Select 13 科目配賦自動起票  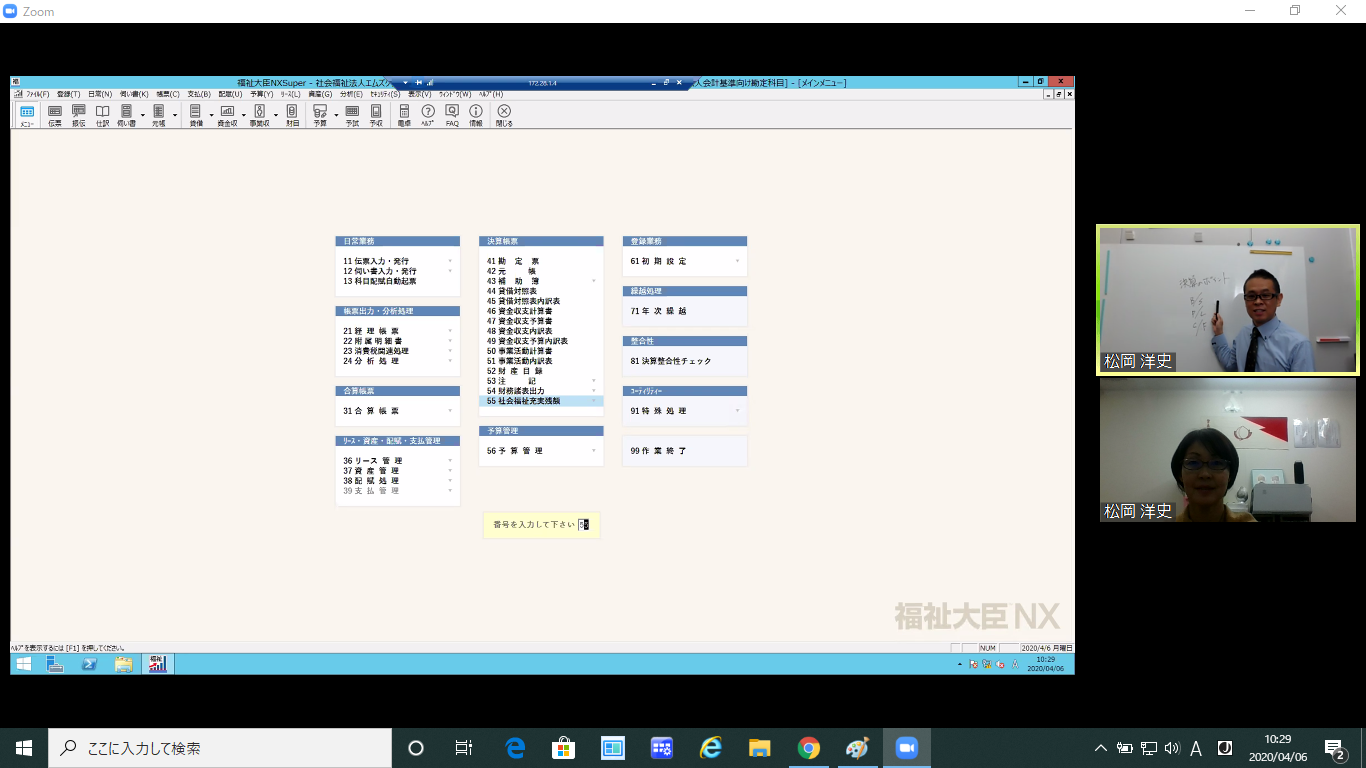pos(380,281)
